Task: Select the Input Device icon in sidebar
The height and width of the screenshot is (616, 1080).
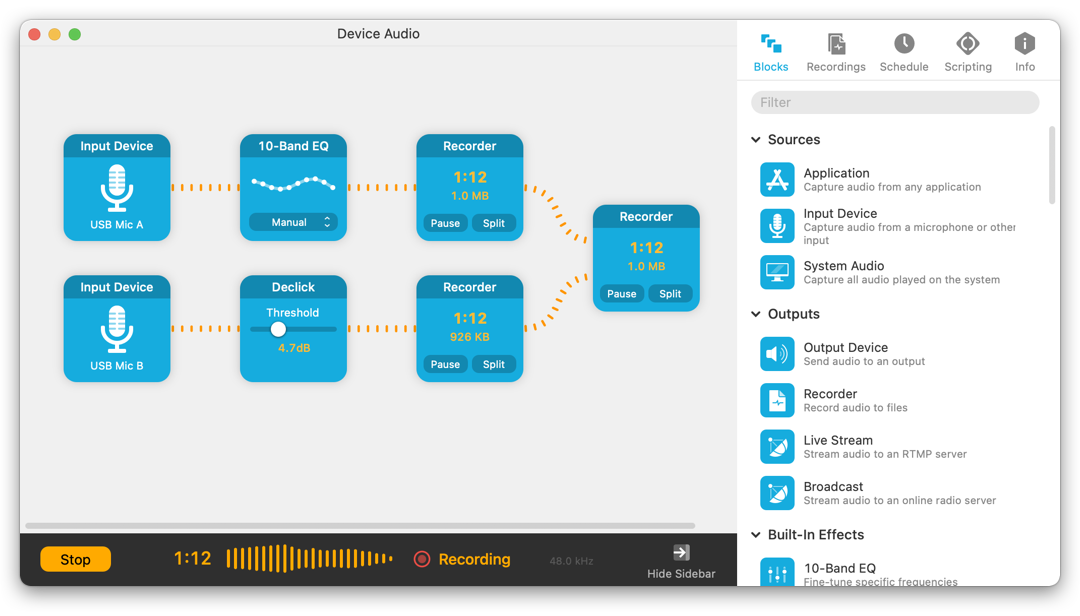Action: (777, 225)
